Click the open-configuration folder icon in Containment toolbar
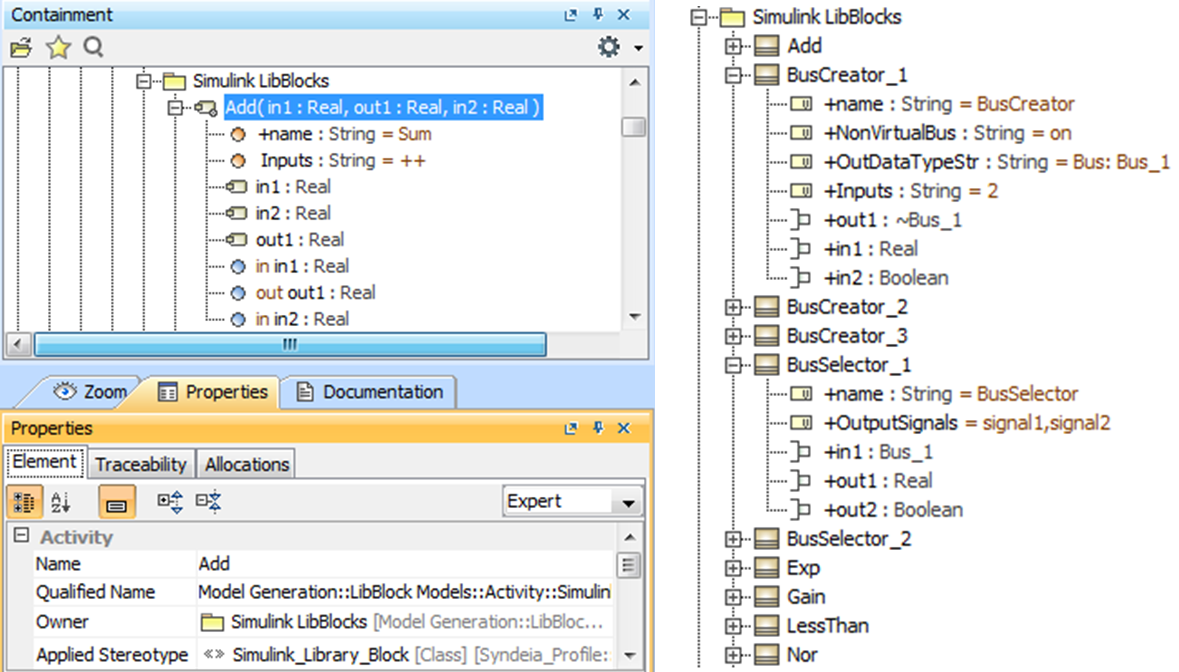1179x672 pixels. pos(20,44)
